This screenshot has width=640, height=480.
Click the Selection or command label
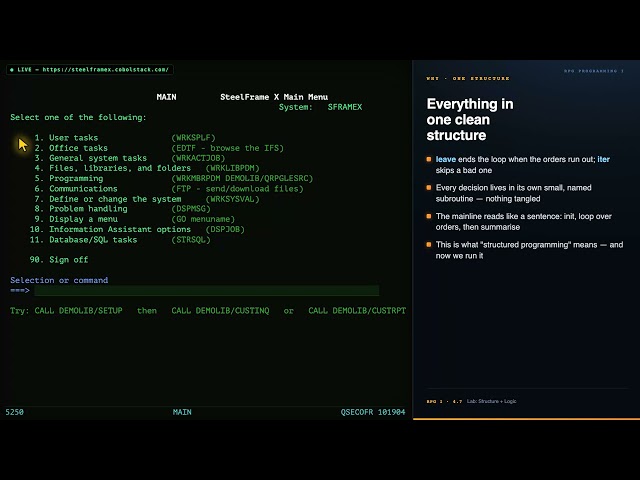59,280
